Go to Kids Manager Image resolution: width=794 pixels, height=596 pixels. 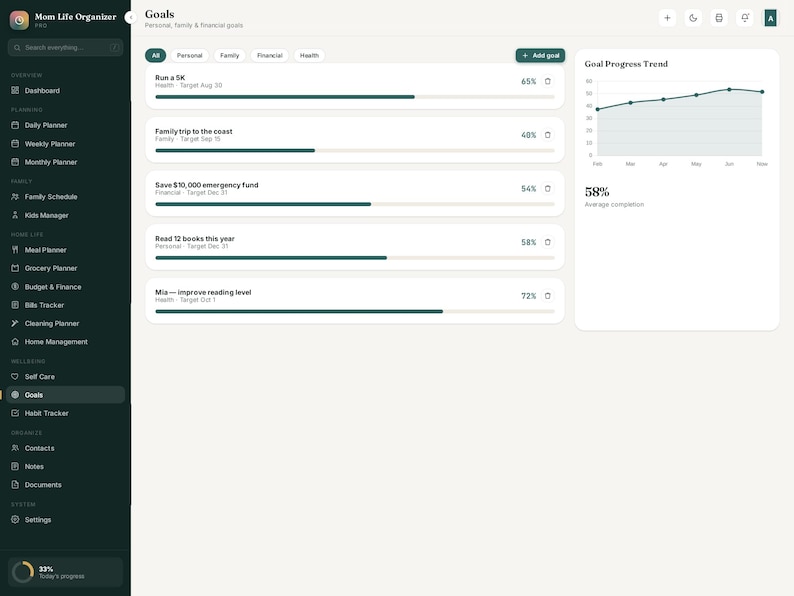tap(65, 215)
